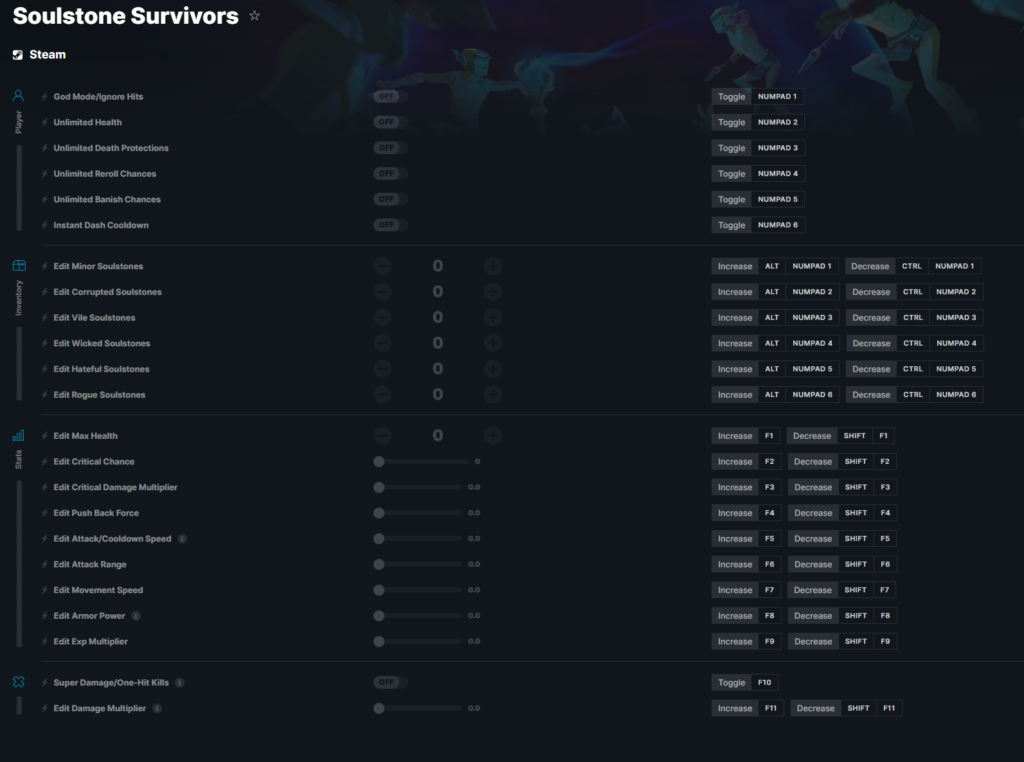Click the Edit Armor Power slider handle
The image size is (1024, 762).
(379, 616)
